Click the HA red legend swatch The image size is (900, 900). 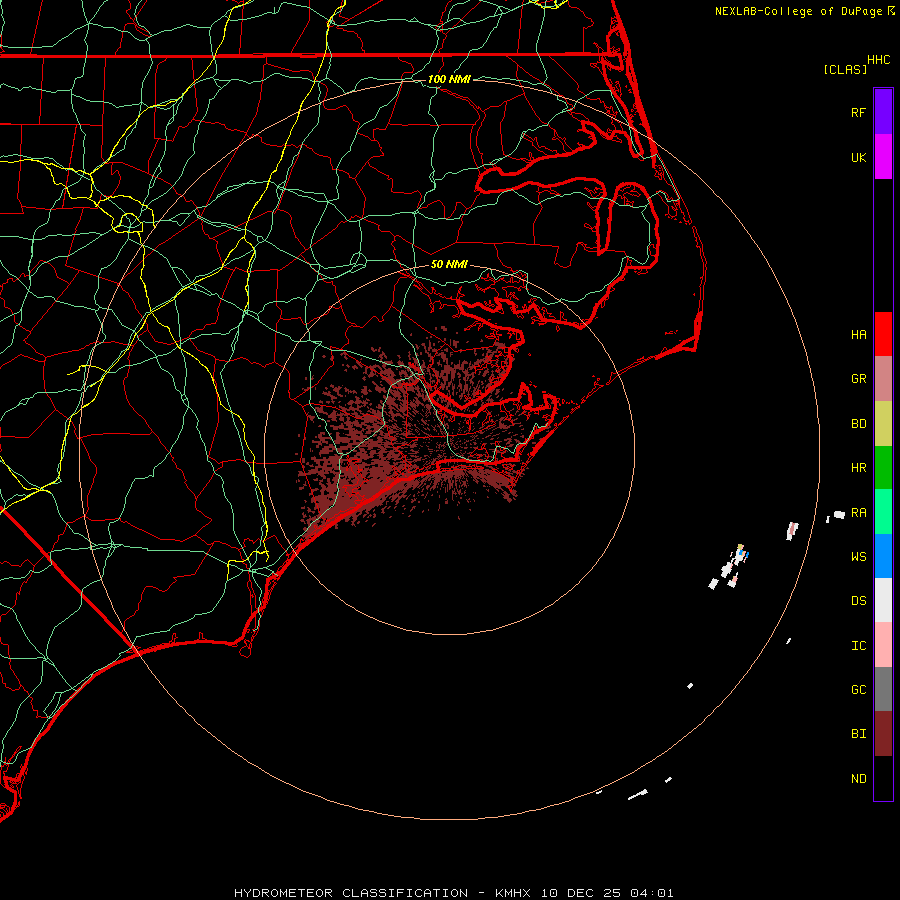tap(883, 334)
